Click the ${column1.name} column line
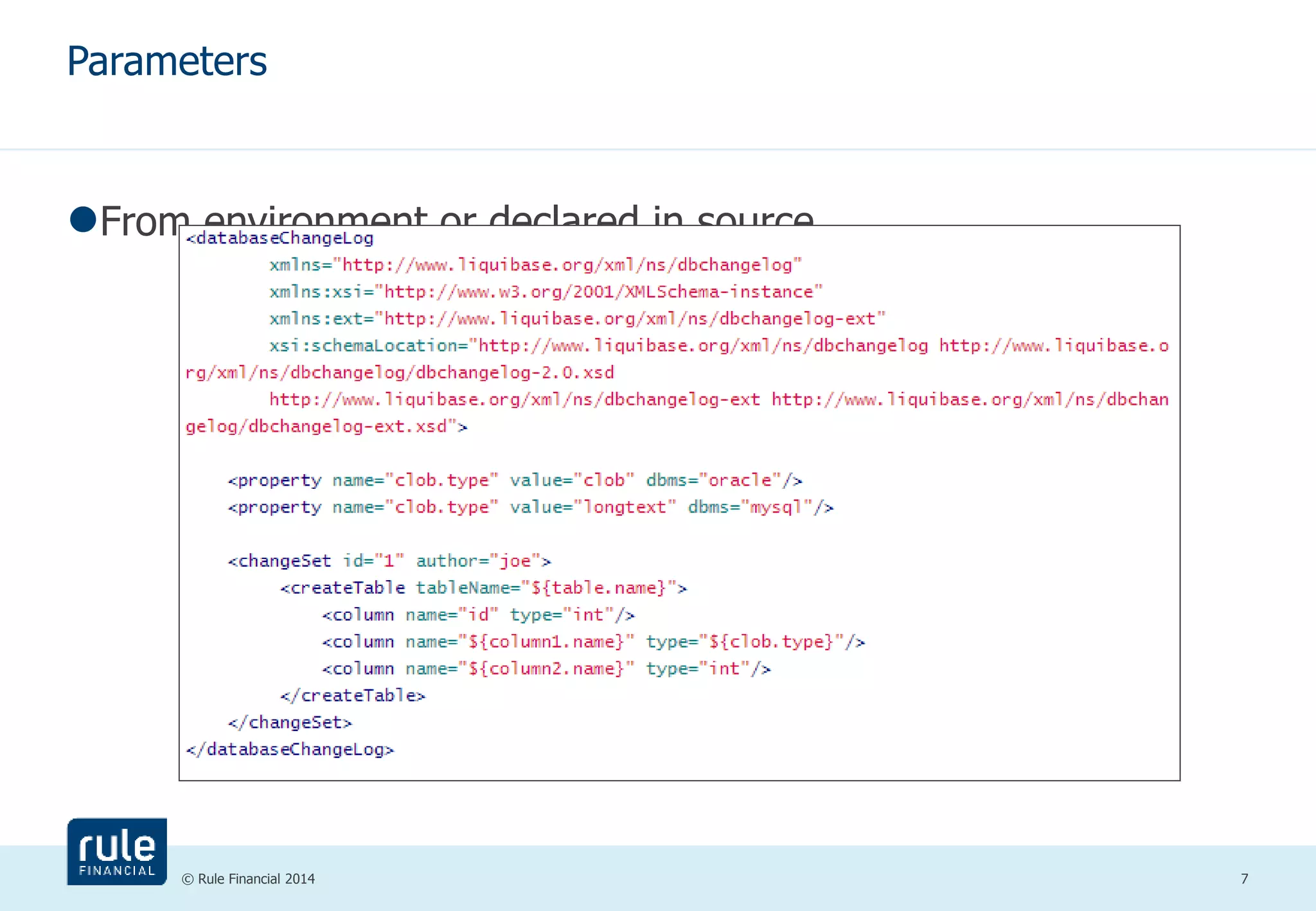The width and height of the screenshot is (1316, 911). coord(593,642)
